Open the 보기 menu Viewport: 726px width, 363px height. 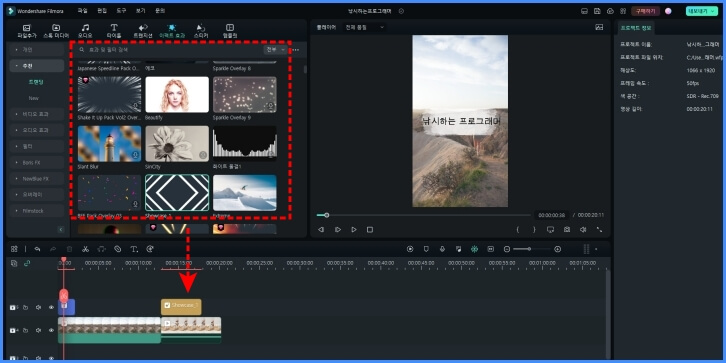tap(141, 11)
